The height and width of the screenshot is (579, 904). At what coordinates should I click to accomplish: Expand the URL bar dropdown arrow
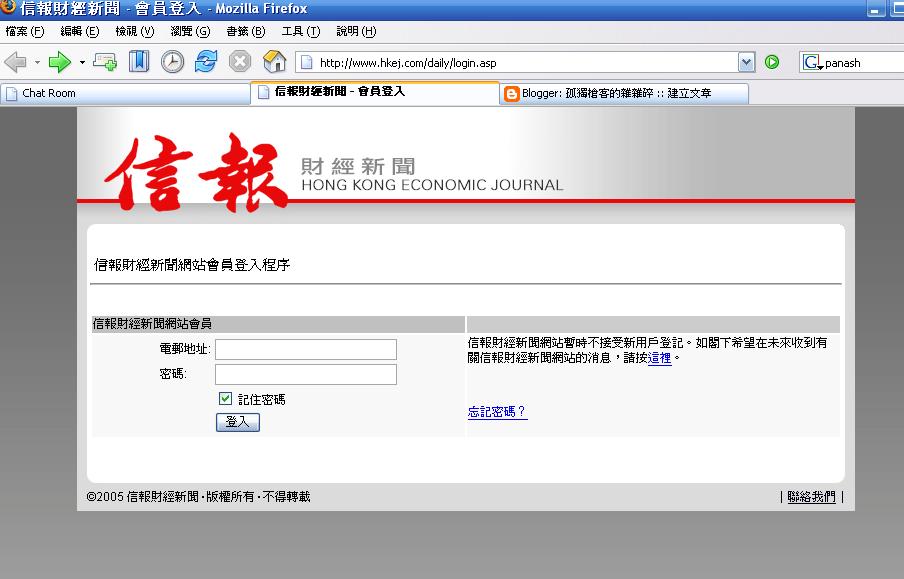pyautogui.click(x=746, y=62)
